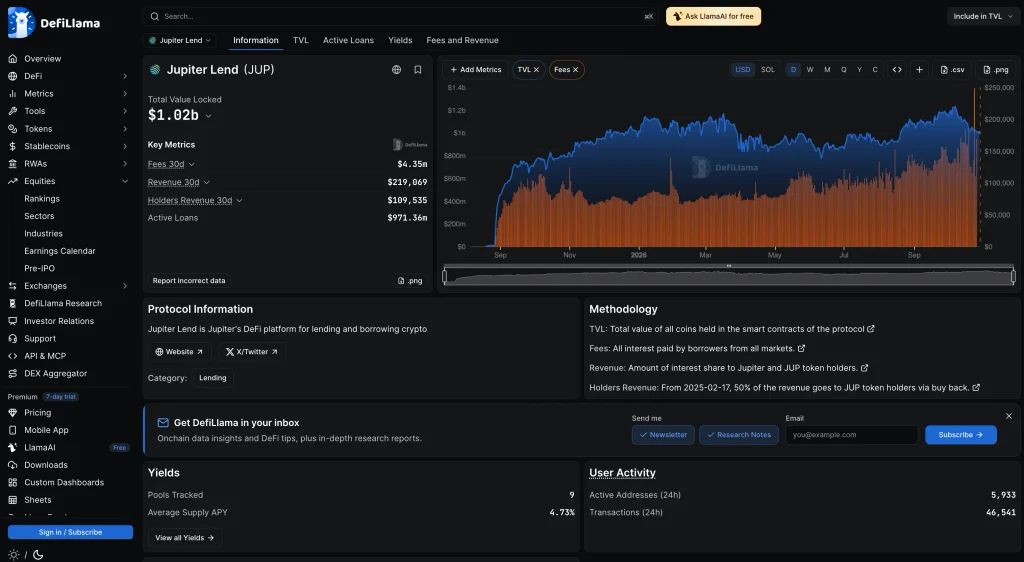Click left handle of chart range slider

(445, 277)
